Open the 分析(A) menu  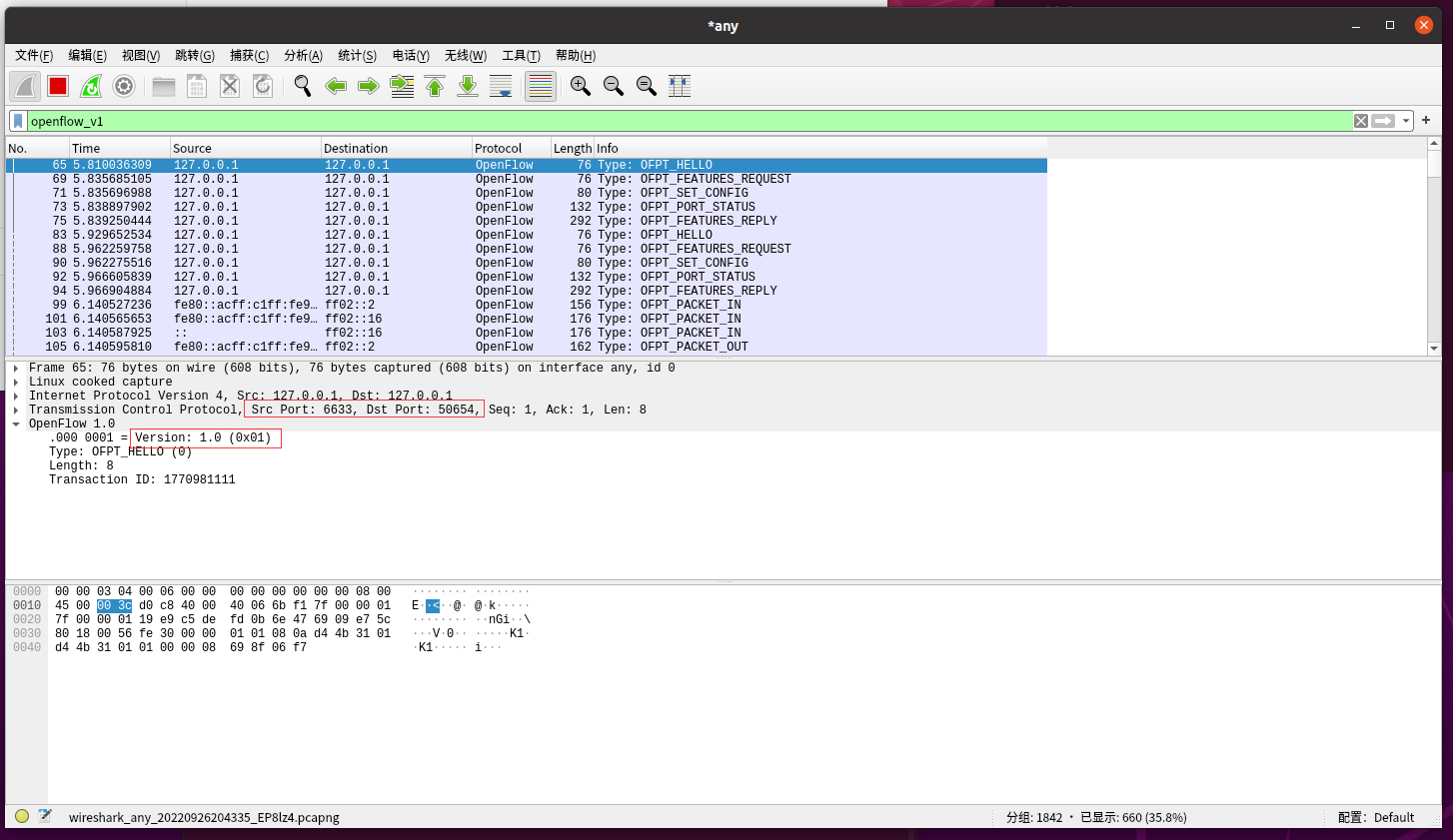point(303,55)
